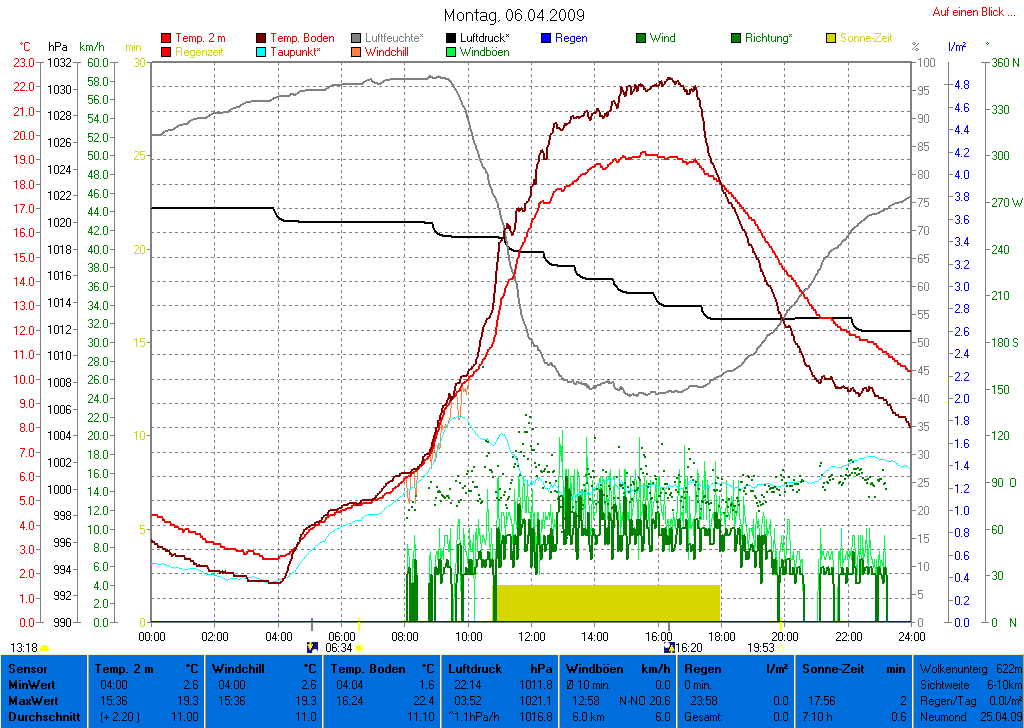Click the yellow sunshine duration bar in chart

pos(607,602)
